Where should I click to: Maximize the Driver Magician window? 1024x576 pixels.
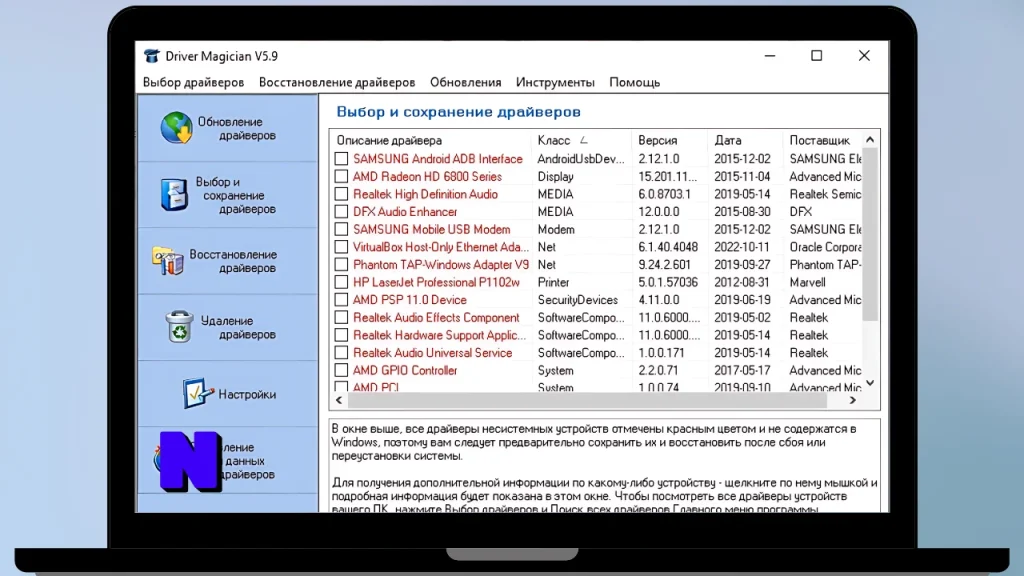coord(816,56)
